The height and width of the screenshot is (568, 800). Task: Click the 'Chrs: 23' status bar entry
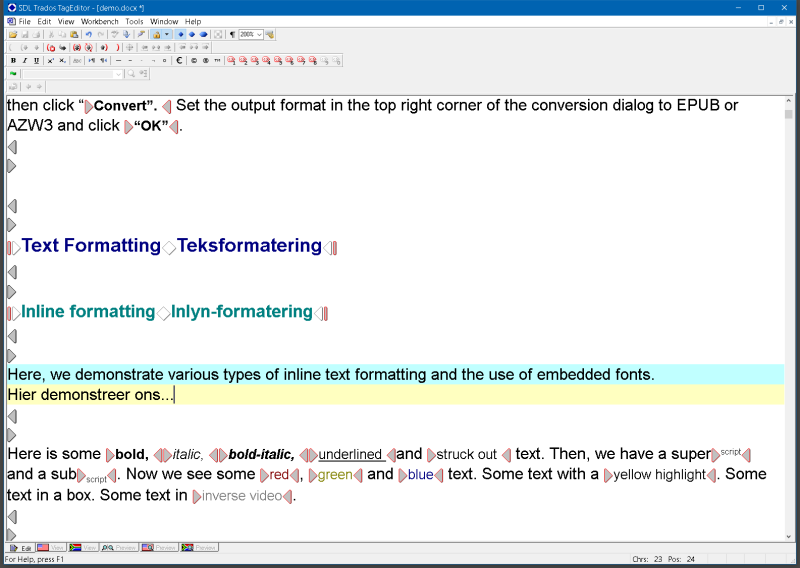pos(647,559)
